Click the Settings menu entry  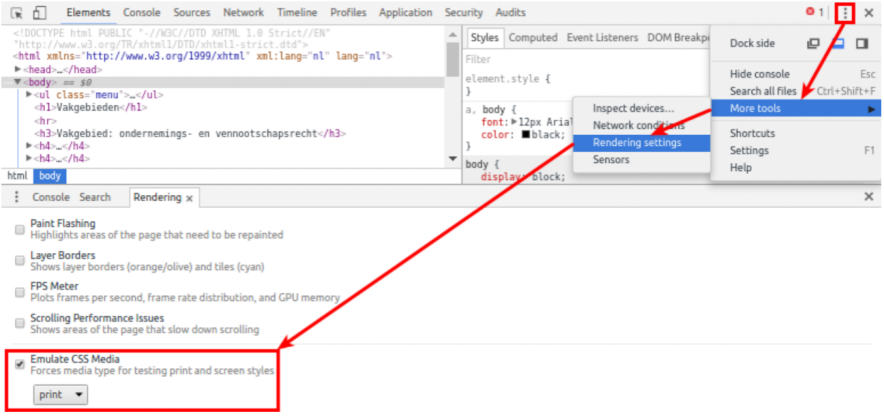coord(749,151)
